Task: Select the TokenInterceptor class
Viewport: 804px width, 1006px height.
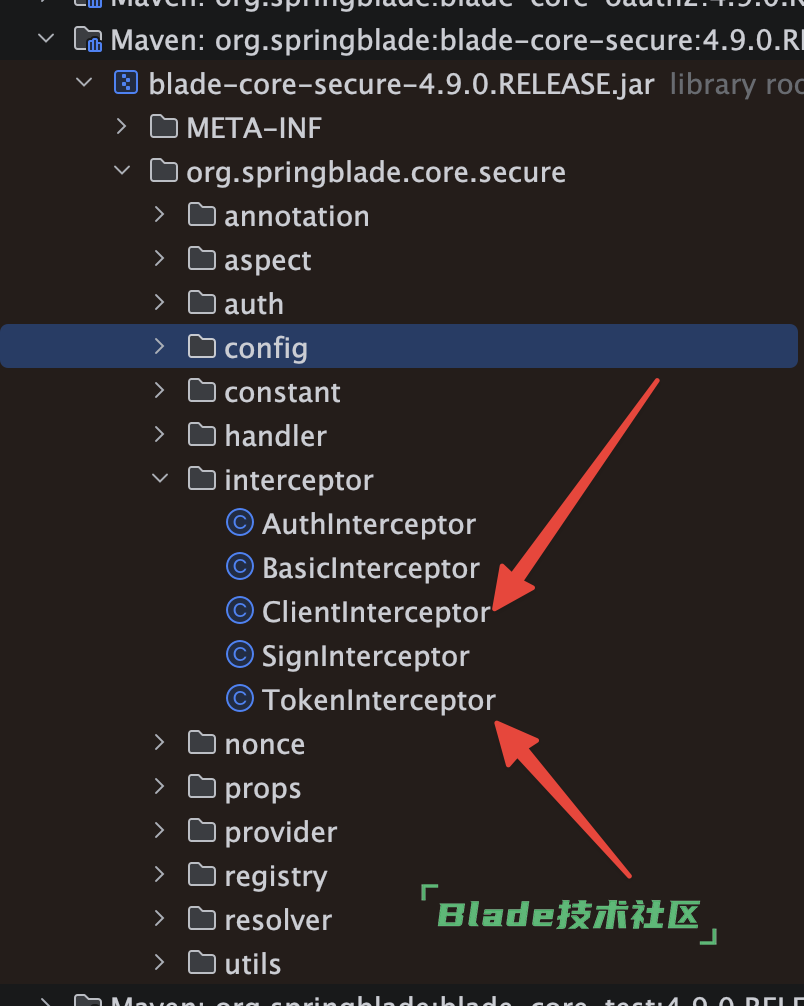Action: point(378,699)
